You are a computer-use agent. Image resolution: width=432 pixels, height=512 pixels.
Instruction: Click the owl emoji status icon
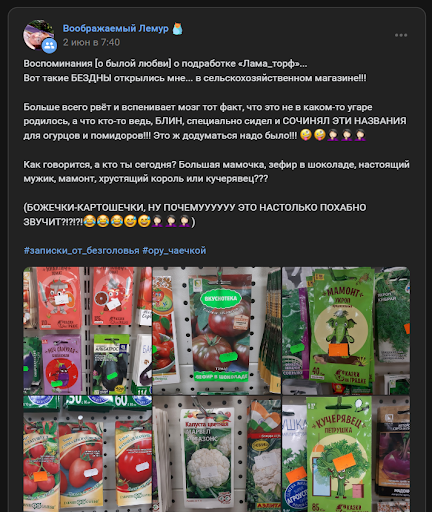point(177,29)
